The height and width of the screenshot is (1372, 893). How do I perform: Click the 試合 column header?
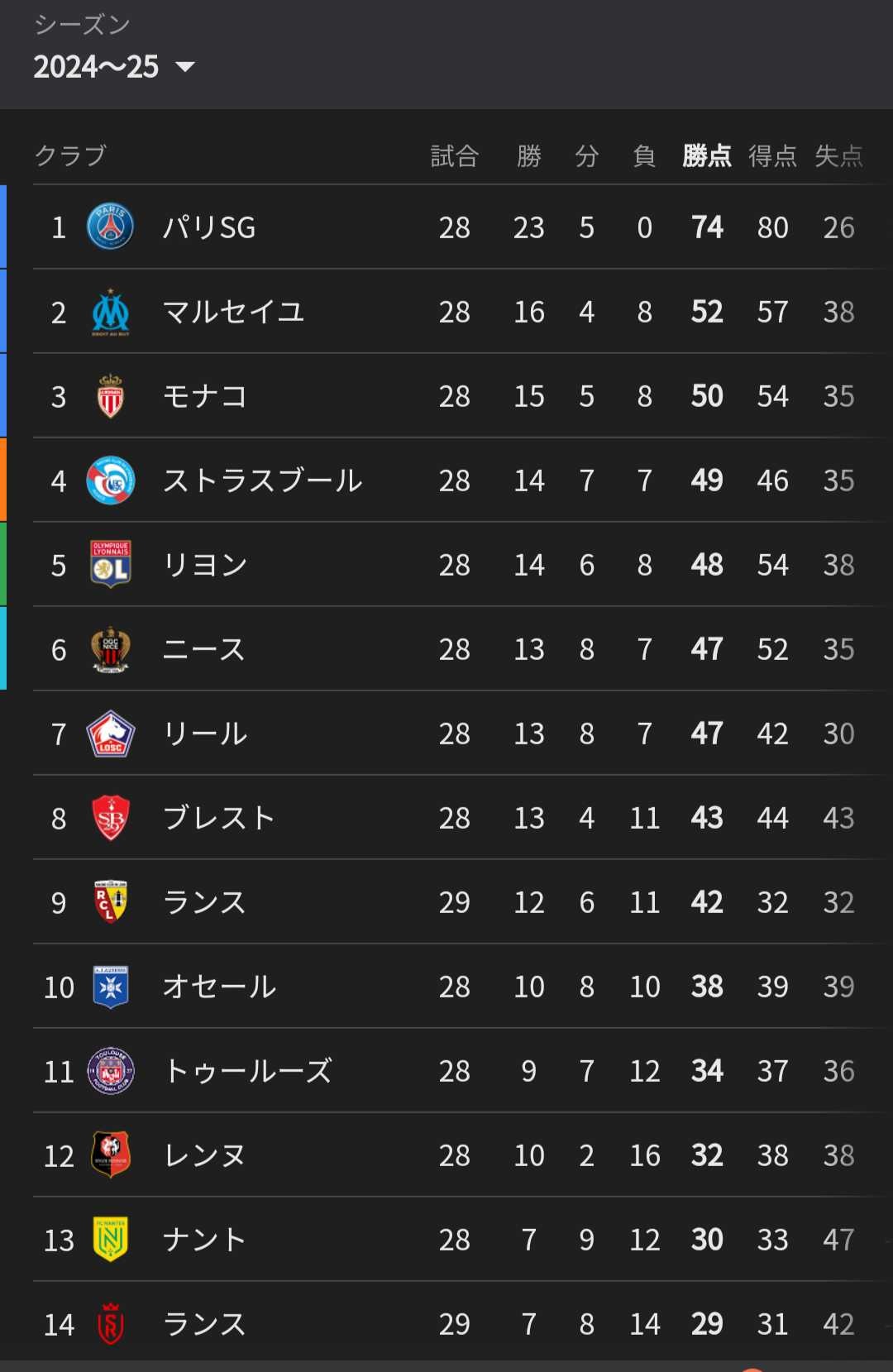pyautogui.click(x=454, y=155)
